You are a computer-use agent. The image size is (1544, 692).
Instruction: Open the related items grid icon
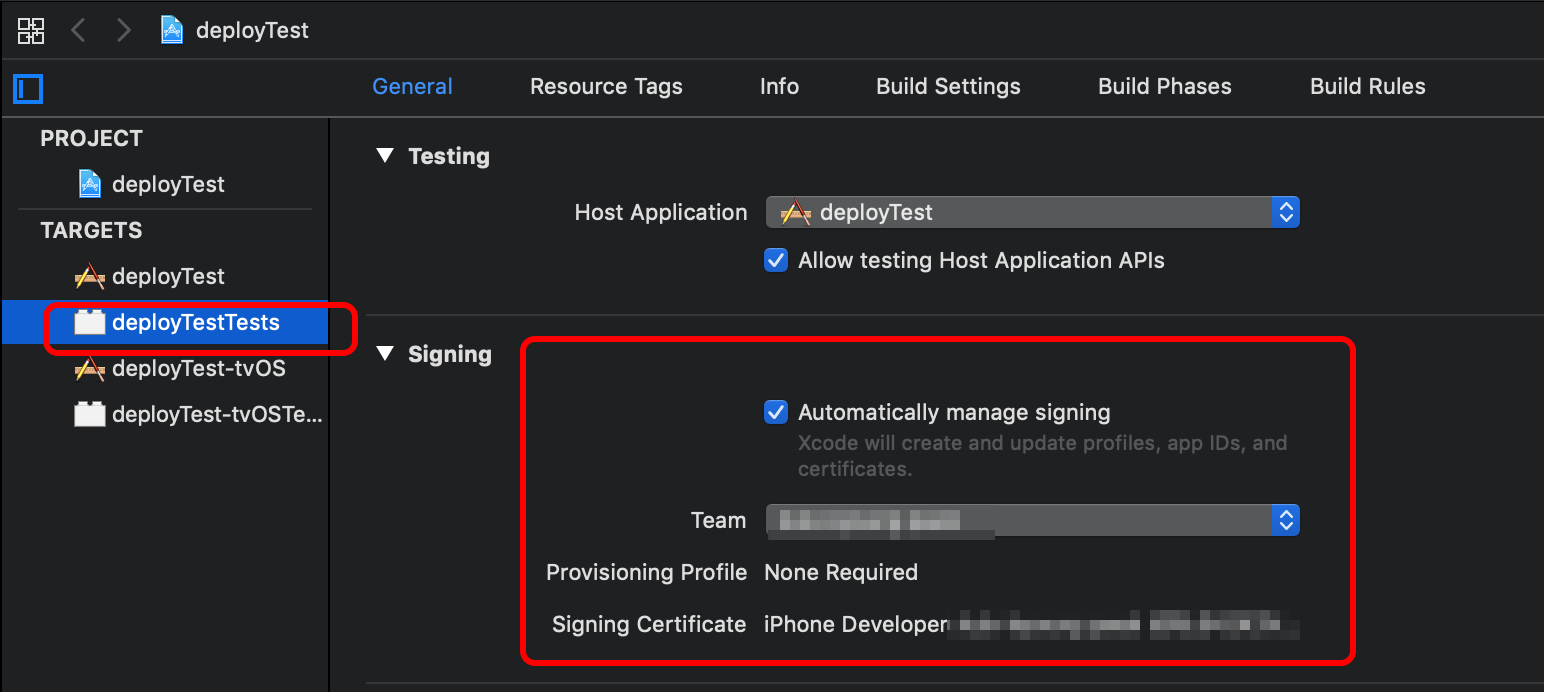(x=31, y=30)
